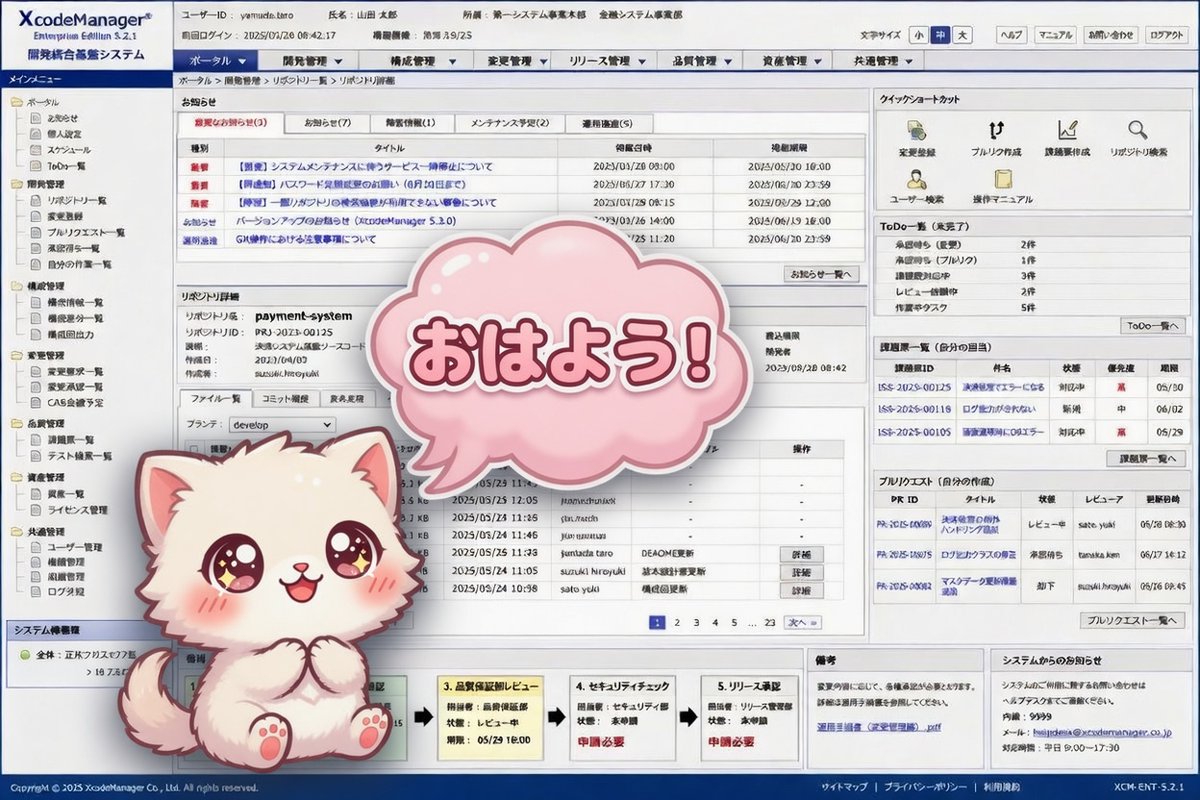This screenshot has height=800, width=1200.
Task: Click the page icon next to 構成図出力
Action: point(36,333)
